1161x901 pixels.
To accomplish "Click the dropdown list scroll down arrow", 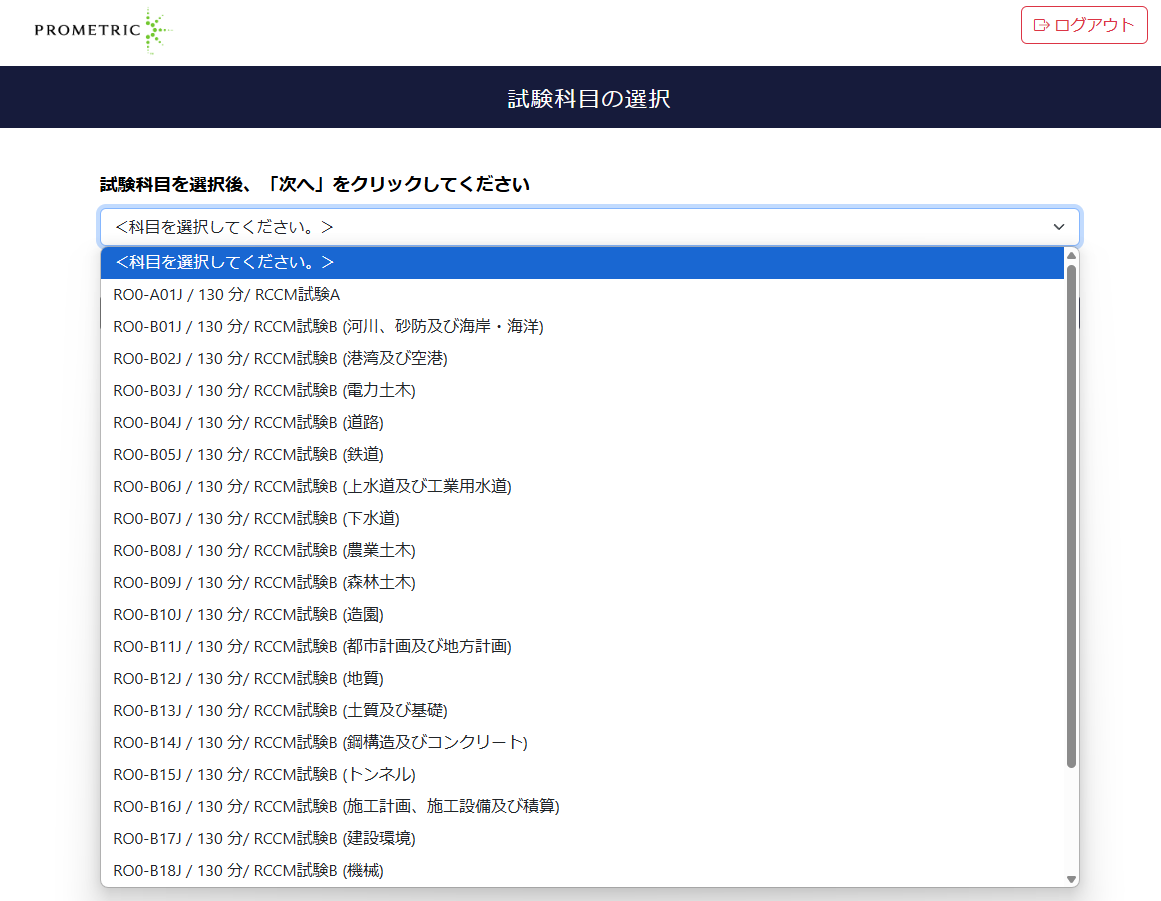I will pyautogui.click(x=1071, y=879).
